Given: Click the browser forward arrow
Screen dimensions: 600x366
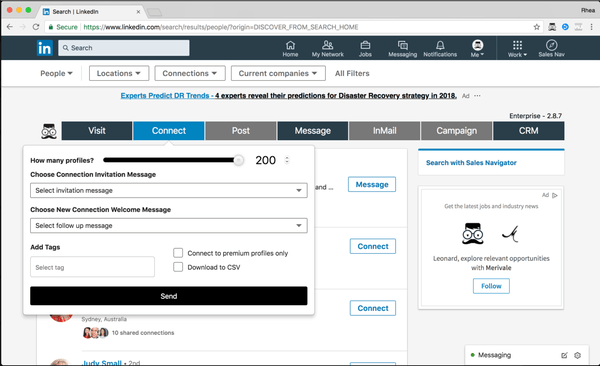Looking at the screenshot, I should coord(23,27).
